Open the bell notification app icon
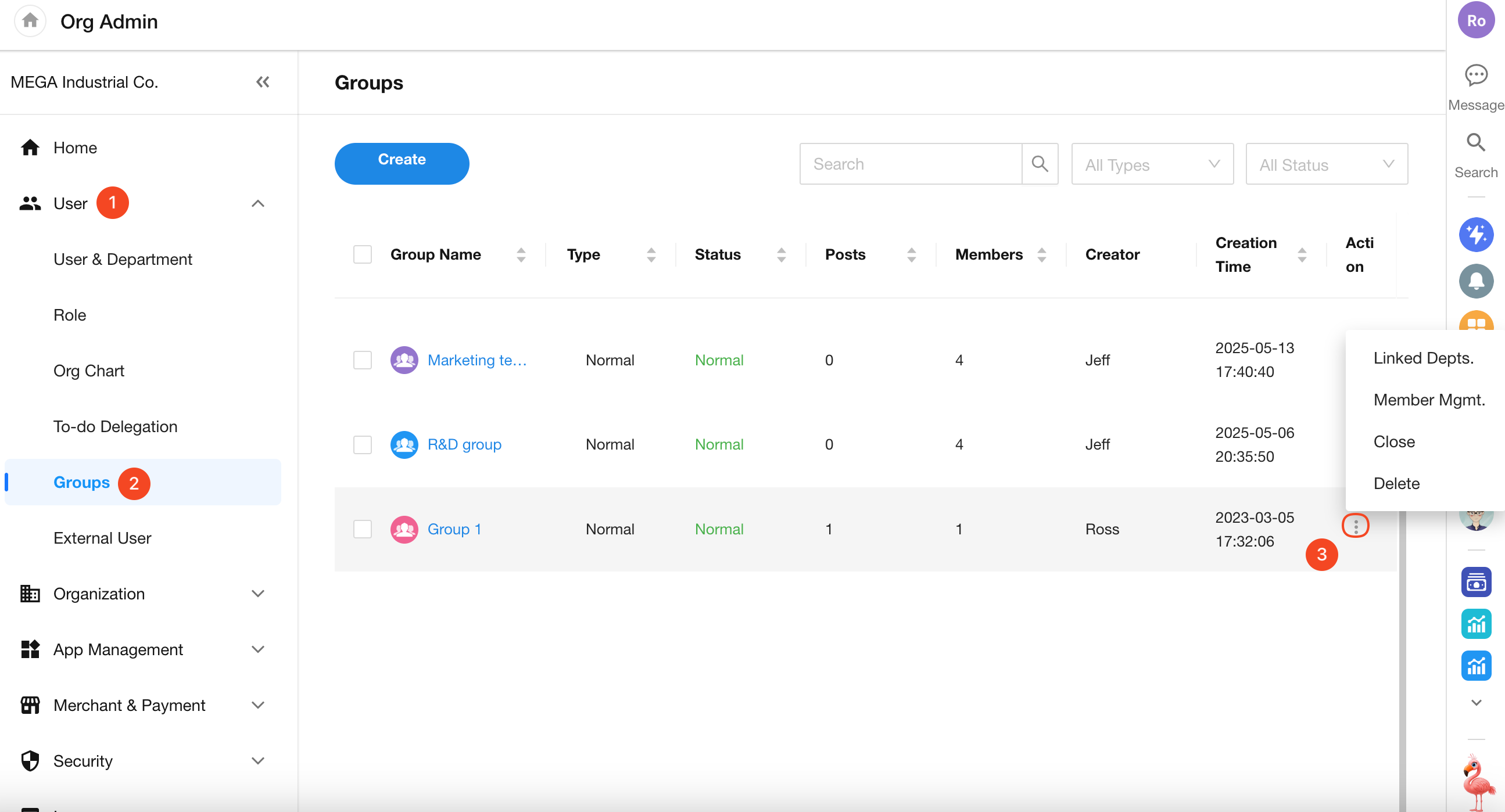1505x812 pixels. point(1475,282)
